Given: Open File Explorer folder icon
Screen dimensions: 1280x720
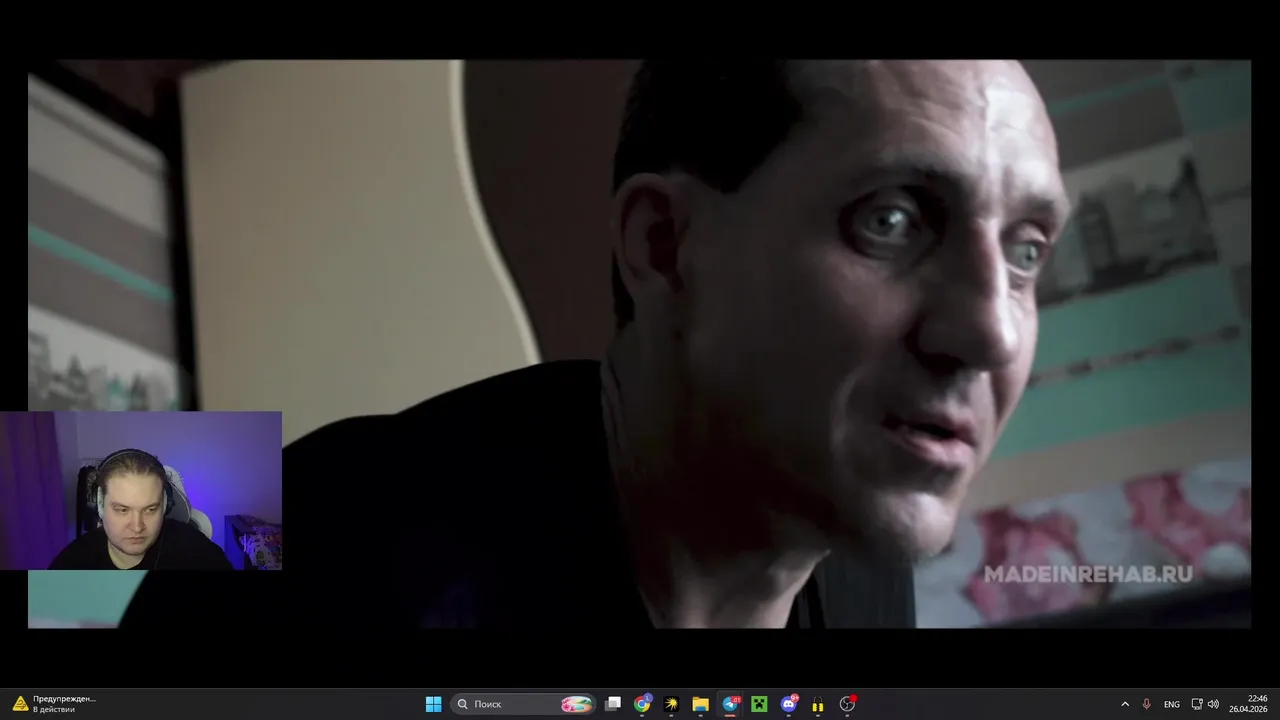Looking at the screenshot, I should tap(701, 704).
